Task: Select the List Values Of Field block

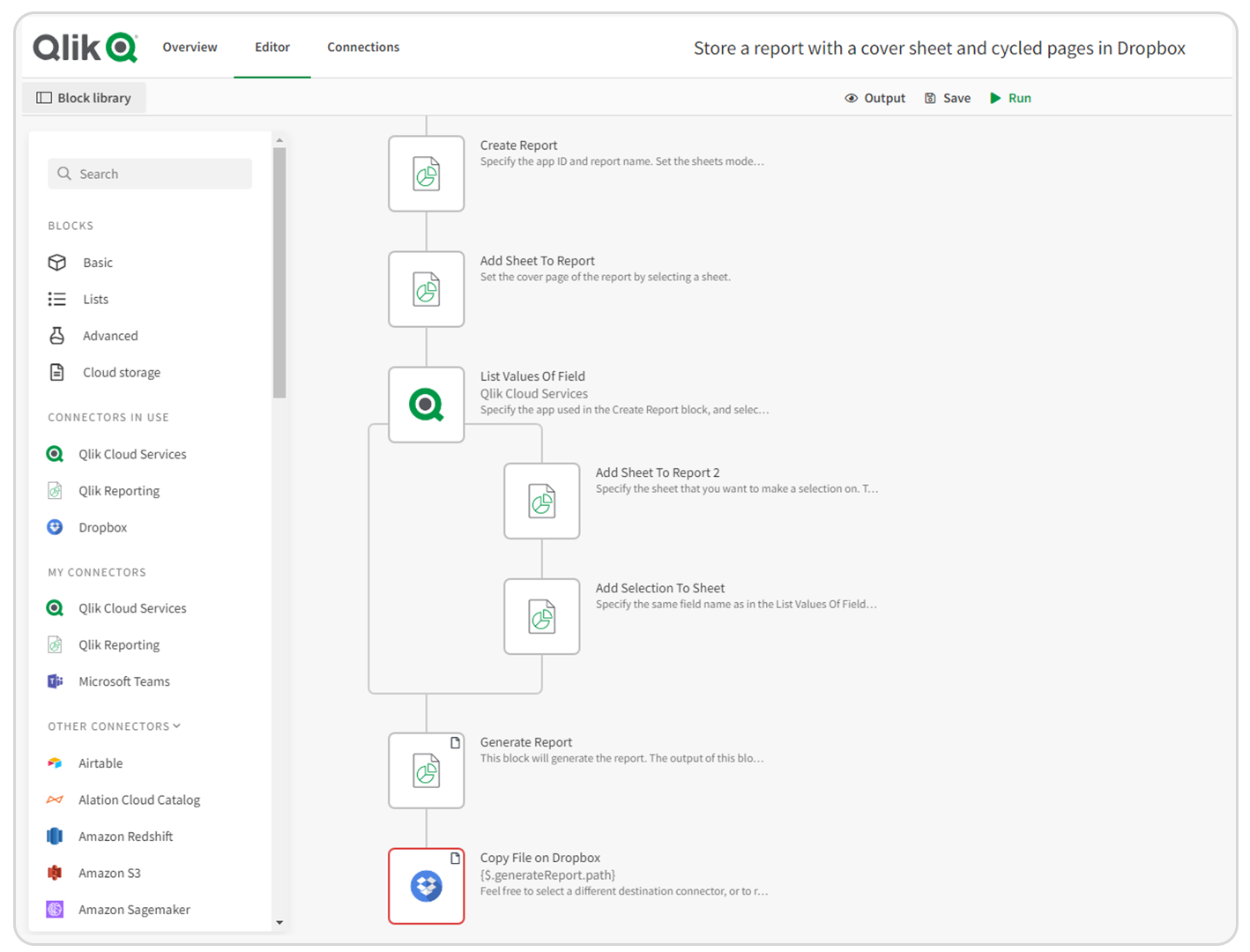Action: click(x=427, y=405)
